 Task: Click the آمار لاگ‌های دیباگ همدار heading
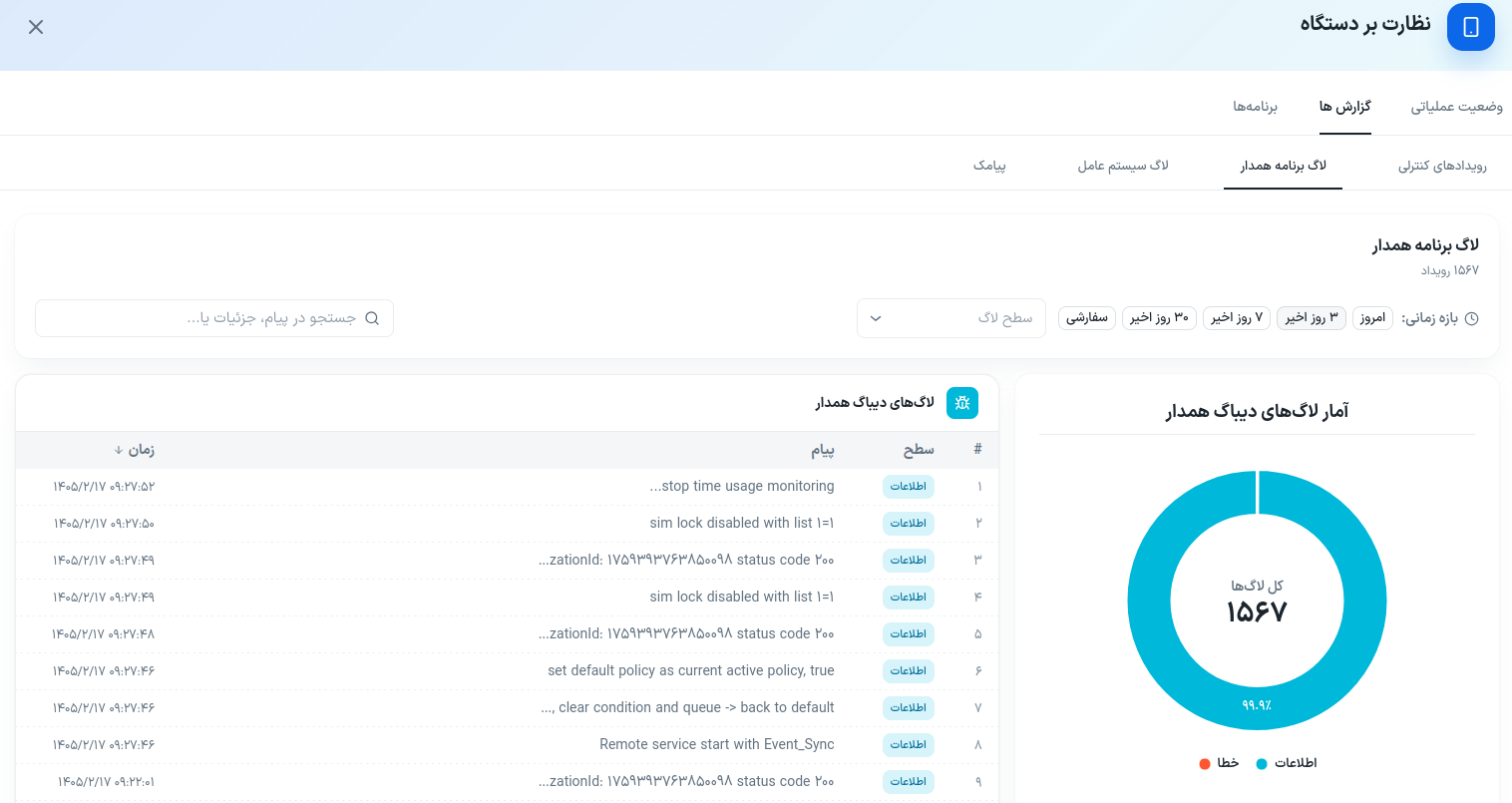pyautogui.click(x=1257, y=411)
